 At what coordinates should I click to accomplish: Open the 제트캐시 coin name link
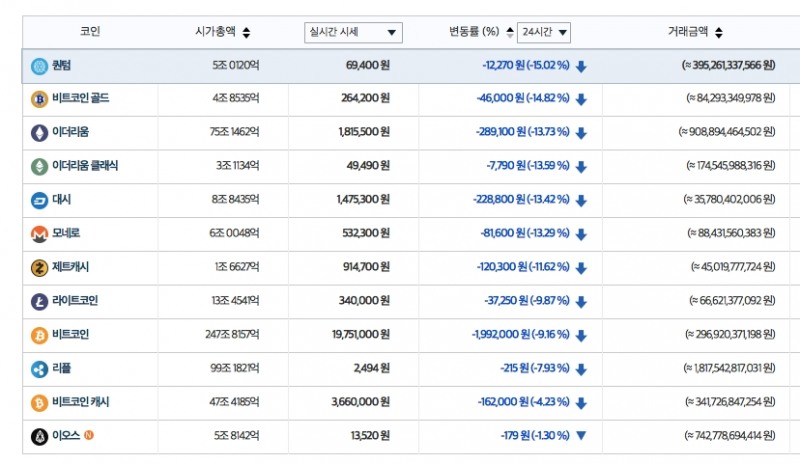[70, 266]
